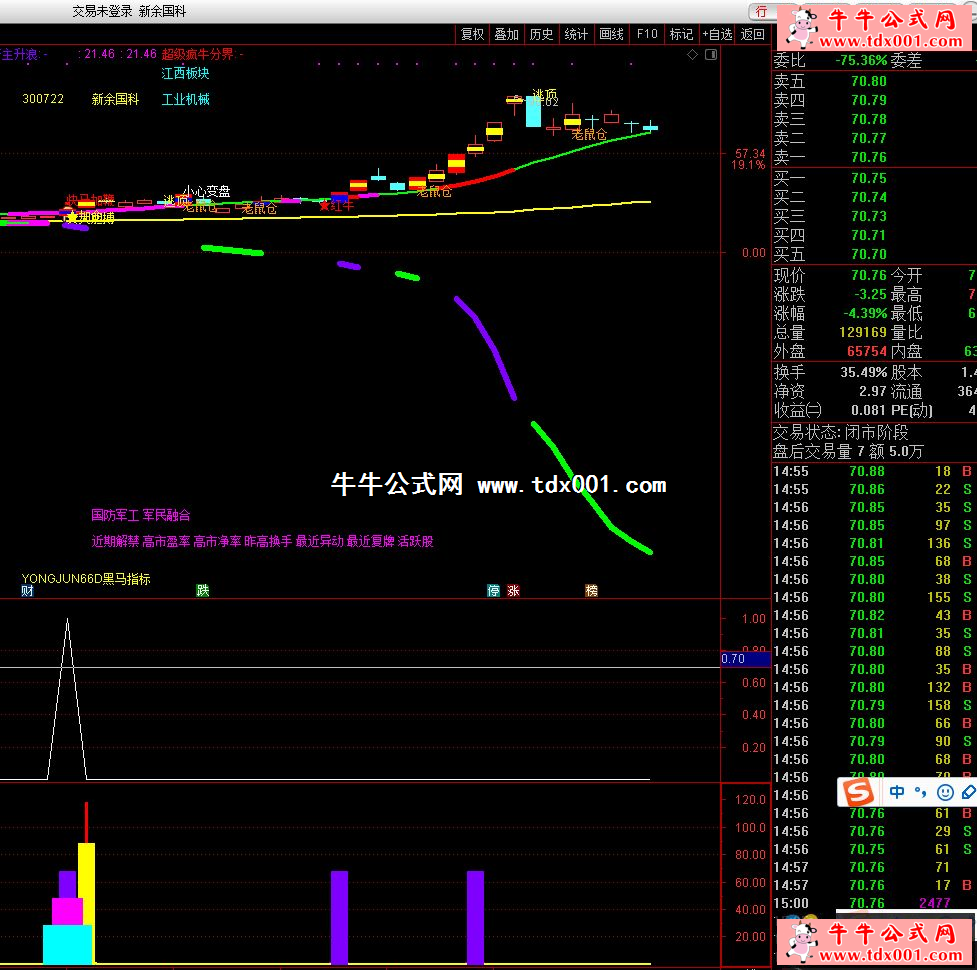The height and width of the screenshot is (970, 977).
Task: Click the 江西板块 sector label
Action: click(x=185, y=74)
